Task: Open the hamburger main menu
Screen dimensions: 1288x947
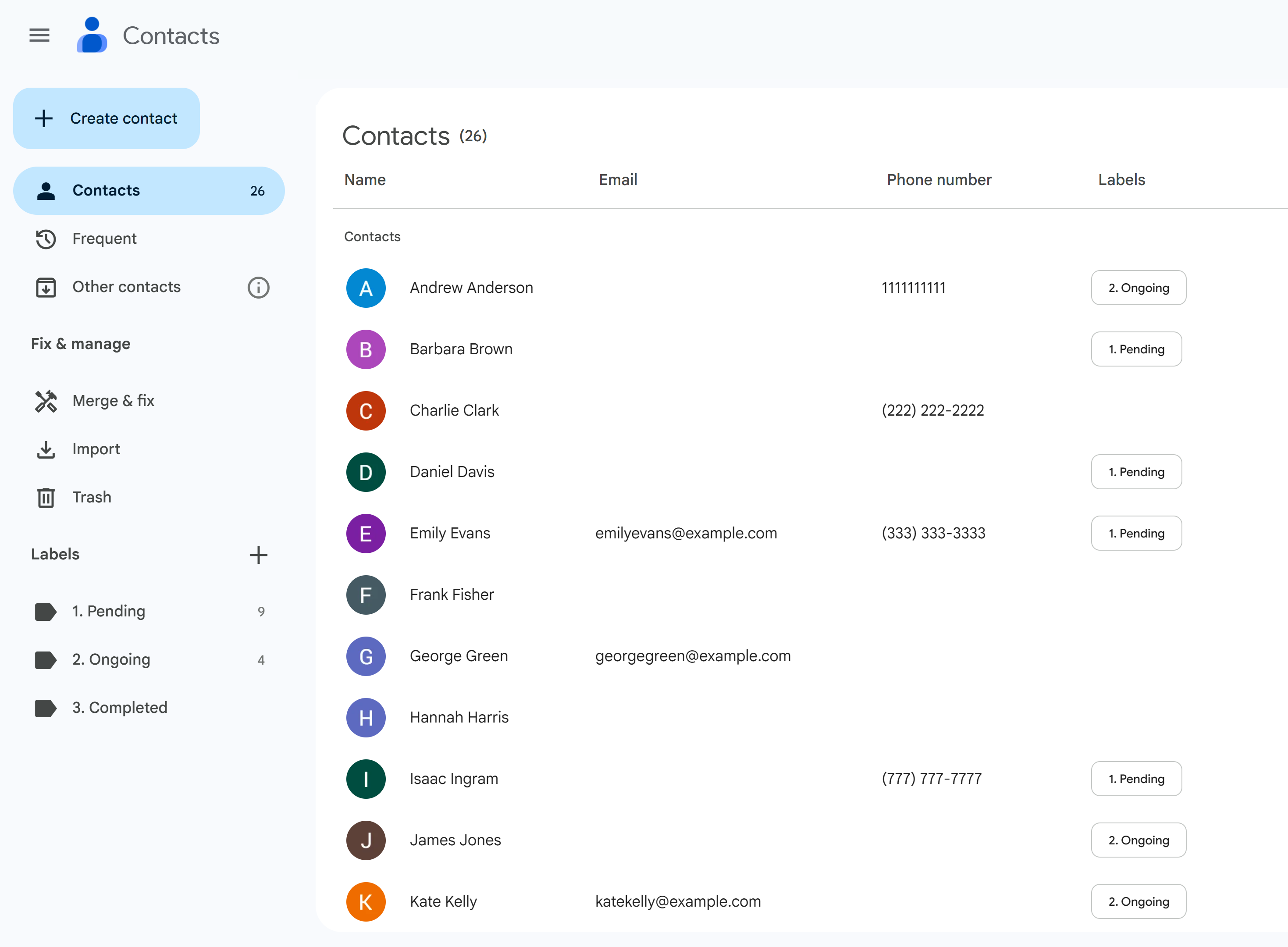Action: 39,36
